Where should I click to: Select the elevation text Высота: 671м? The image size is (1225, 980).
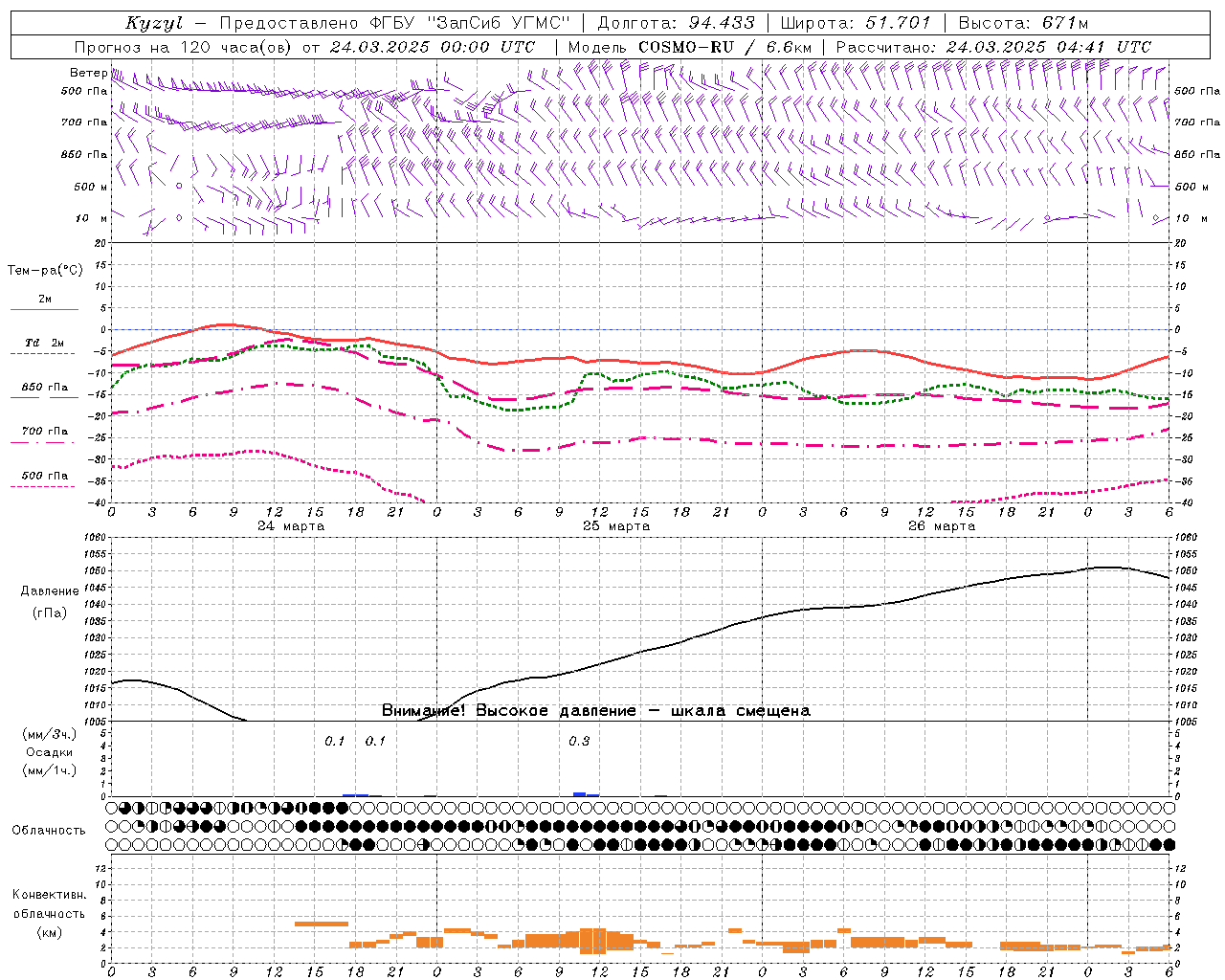click(x=1024, y=23)
